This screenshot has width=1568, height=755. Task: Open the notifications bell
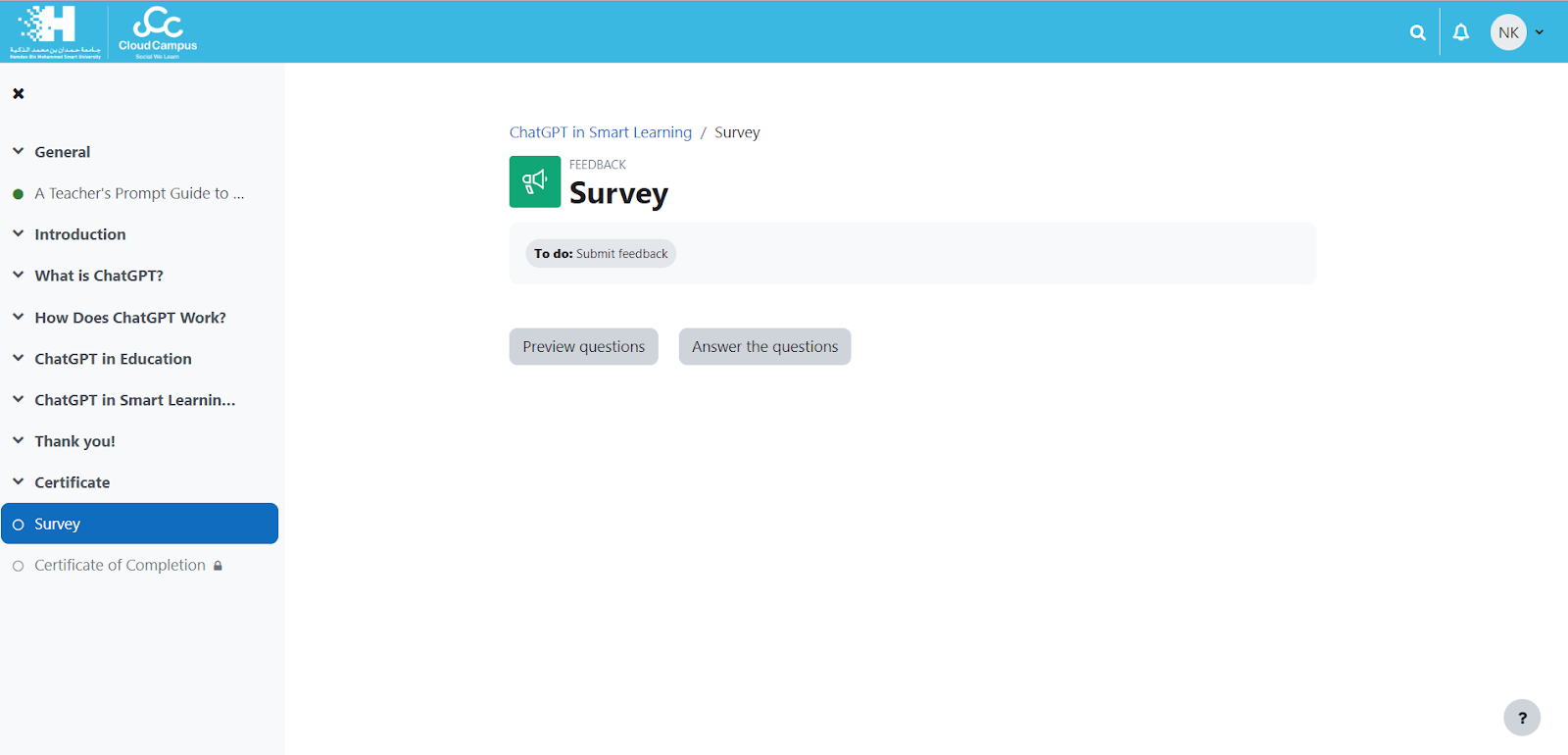[x=1460, y=32]
